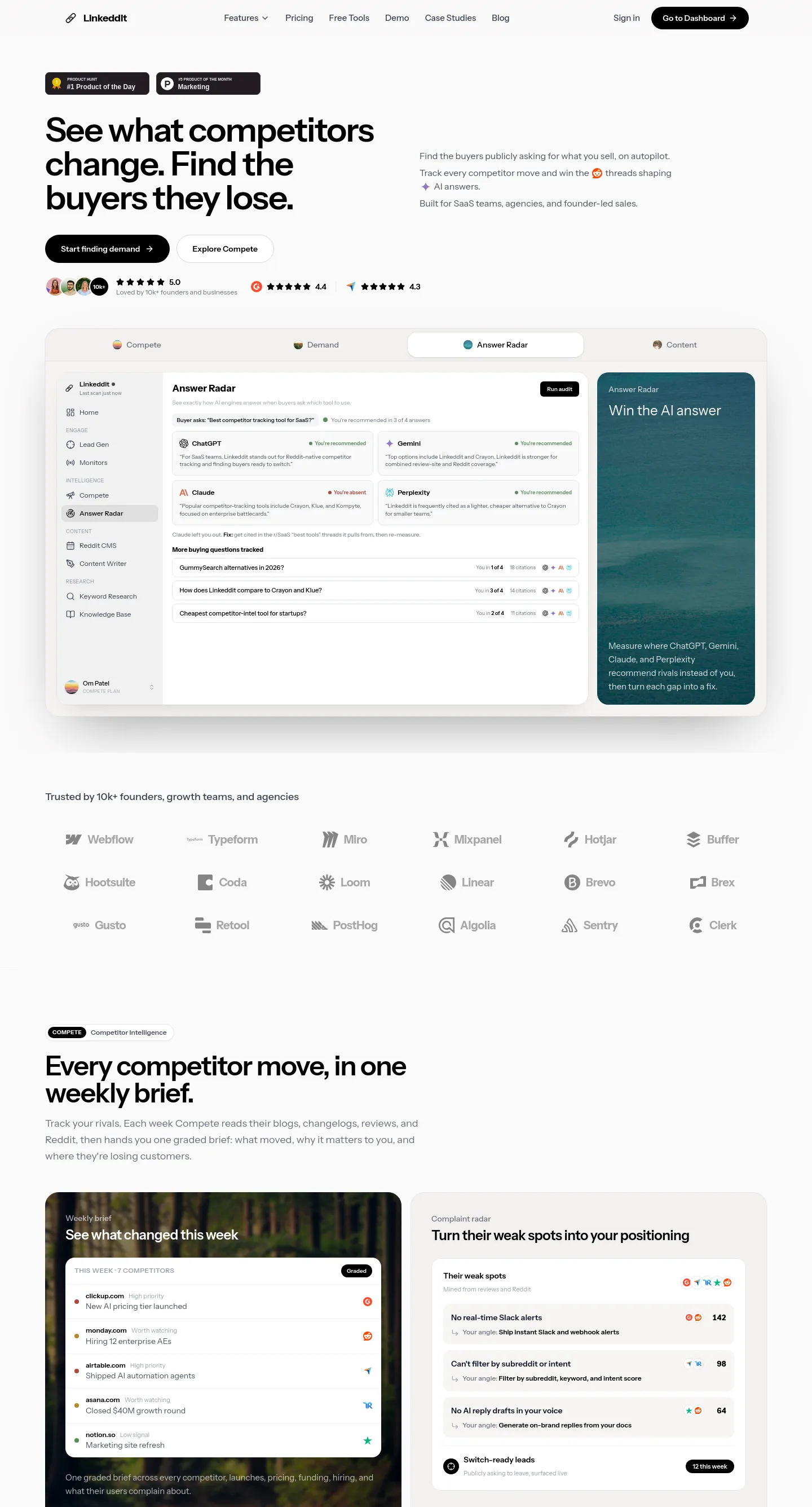Open Compete in the sidebar
Screen dimensions: 812x1507
point(109,495)
